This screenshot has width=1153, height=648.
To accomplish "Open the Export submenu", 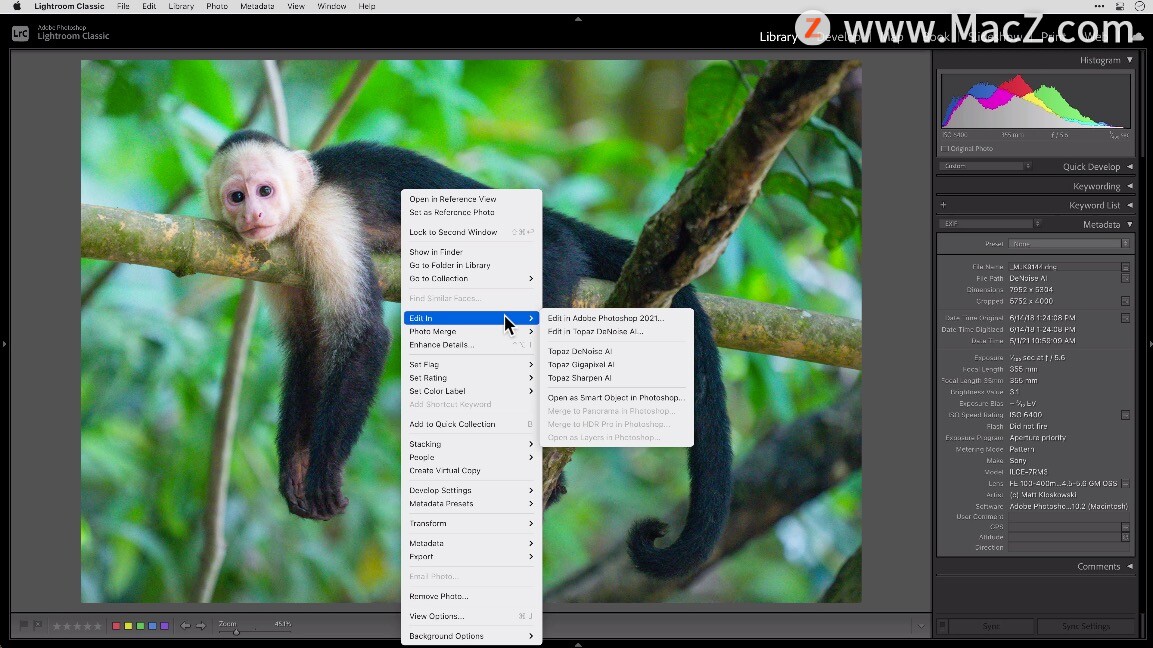I will (471, 557).
